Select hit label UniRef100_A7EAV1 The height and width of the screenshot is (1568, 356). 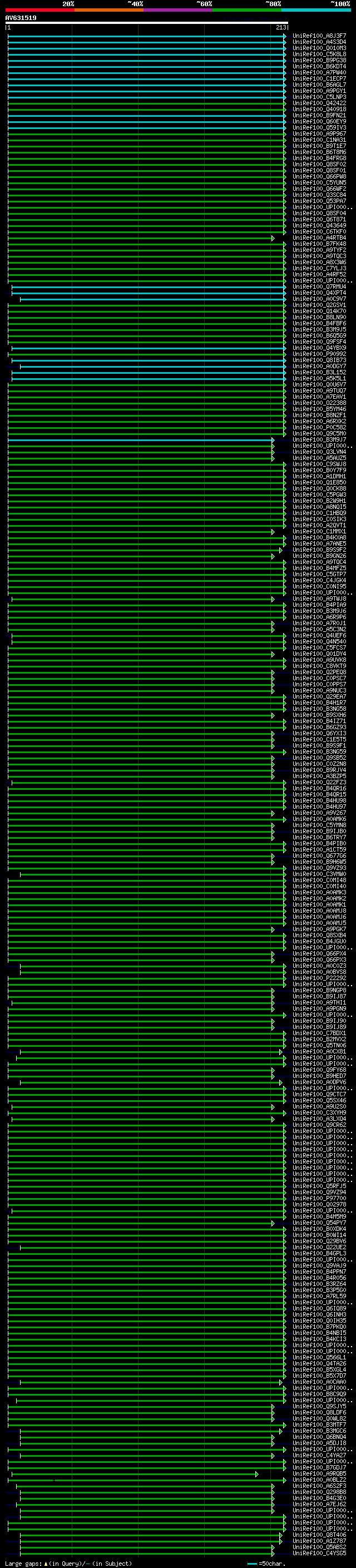click(319, 397)
